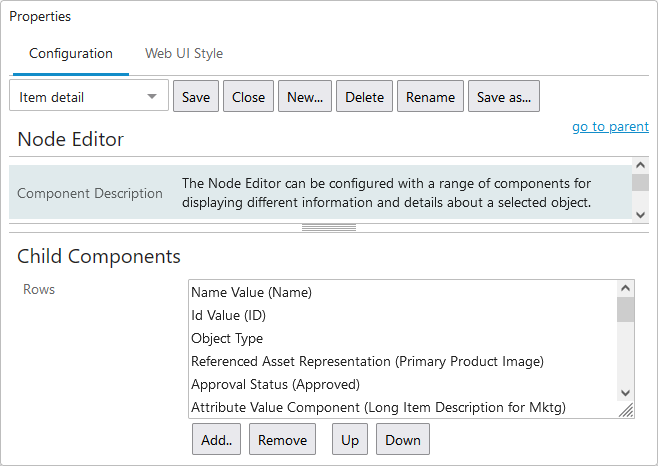Viewport: 658px width, 466px height.
Task: Follow the go to parent link
Action: [x=611, y=126]
